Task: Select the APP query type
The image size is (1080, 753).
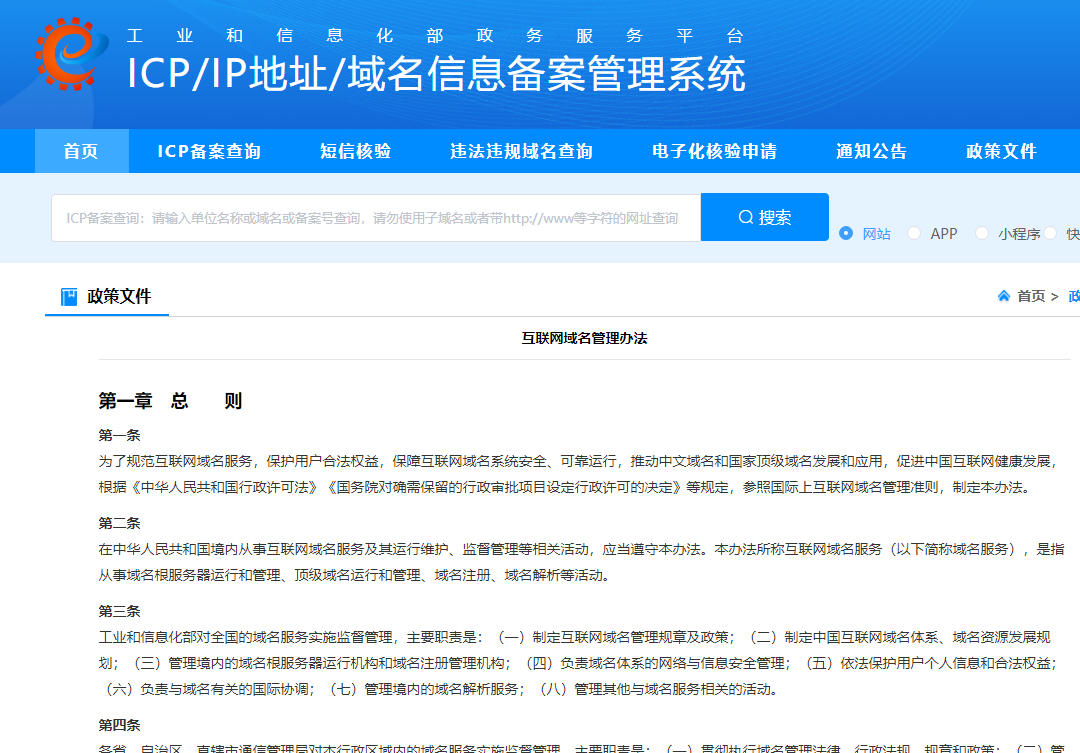Action: pos(914,232)
